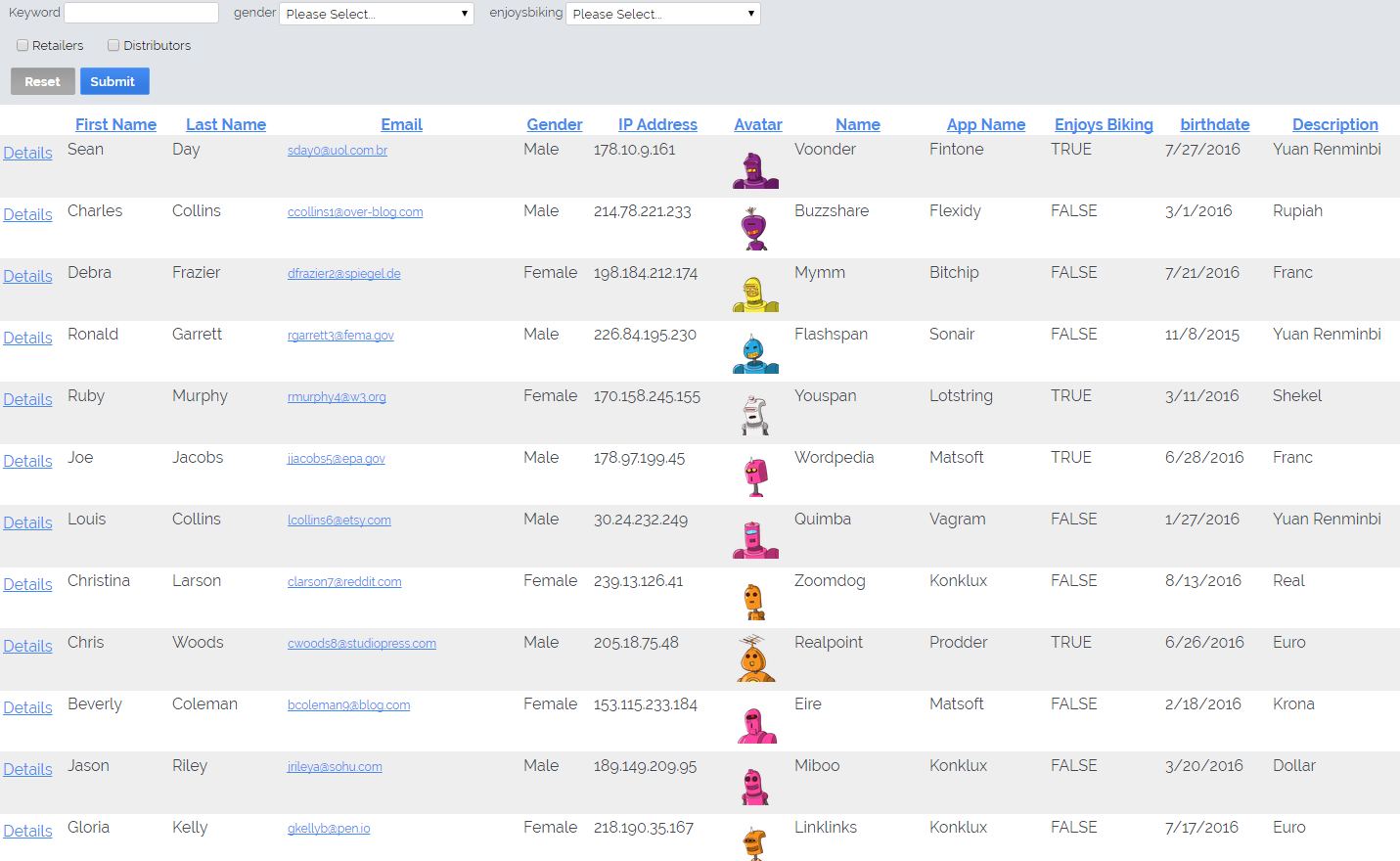This screenshot has width=1400, height=861.
Task: Click the yellow robot avatar for Debra Frazier
Action: point(754,294)
